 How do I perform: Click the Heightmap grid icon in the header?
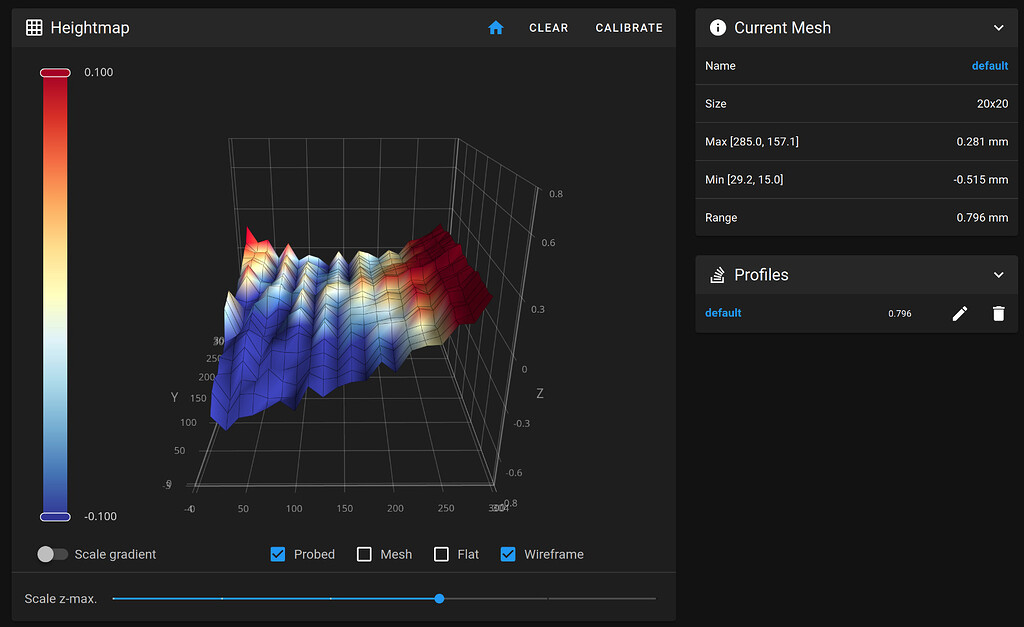click(x=35, y=28)
